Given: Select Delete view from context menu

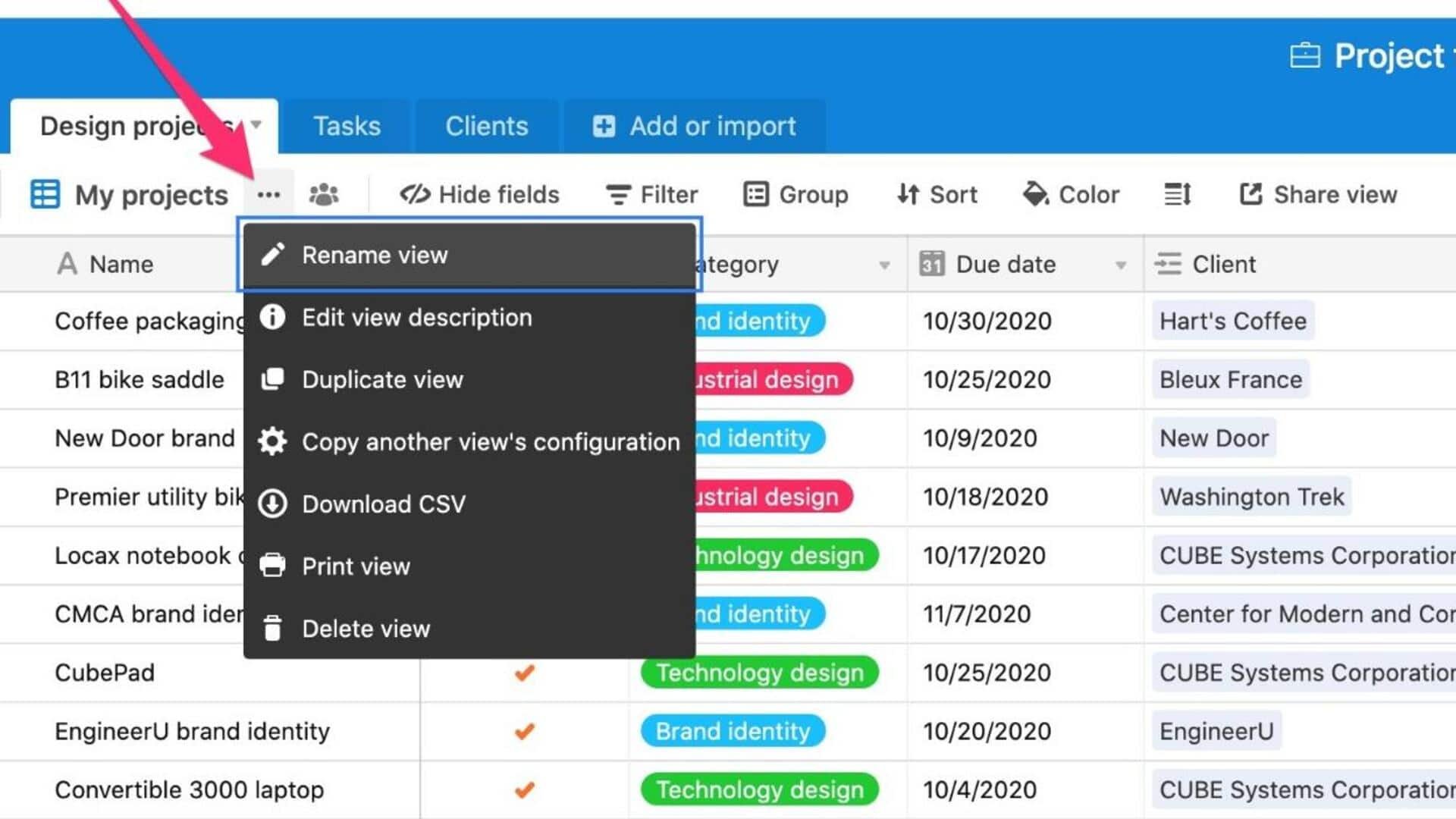Looking at the screenshot, I should [x=366, y=629].
